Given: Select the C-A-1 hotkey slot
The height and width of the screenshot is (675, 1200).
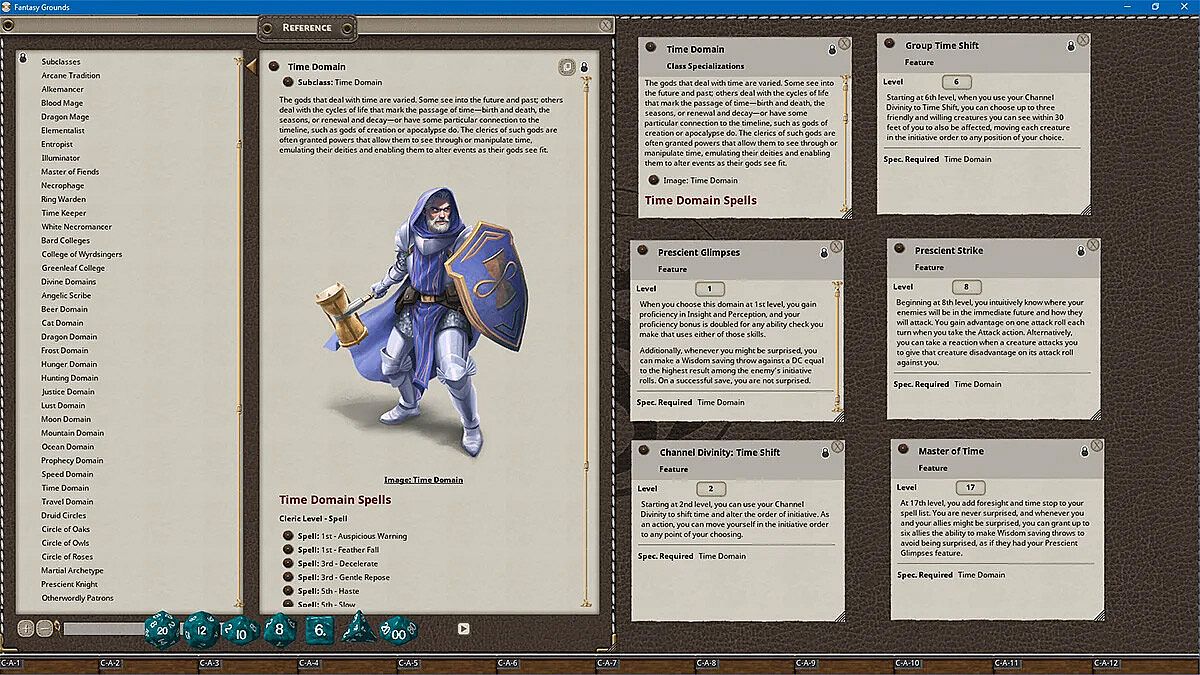Looking at the screenshot, I should [50, 664].
